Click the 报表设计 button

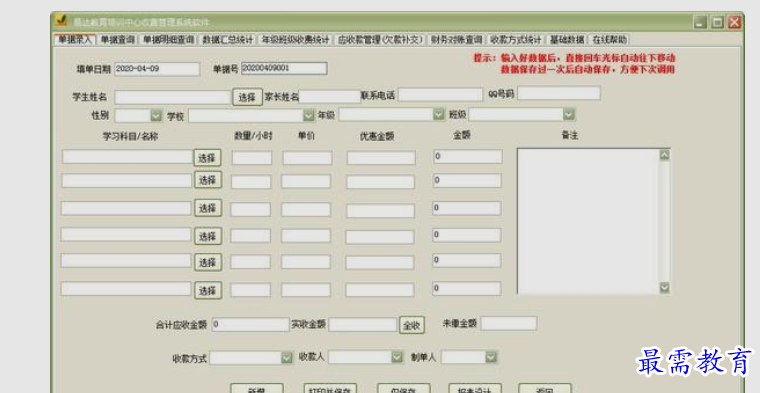pos(475,389)
